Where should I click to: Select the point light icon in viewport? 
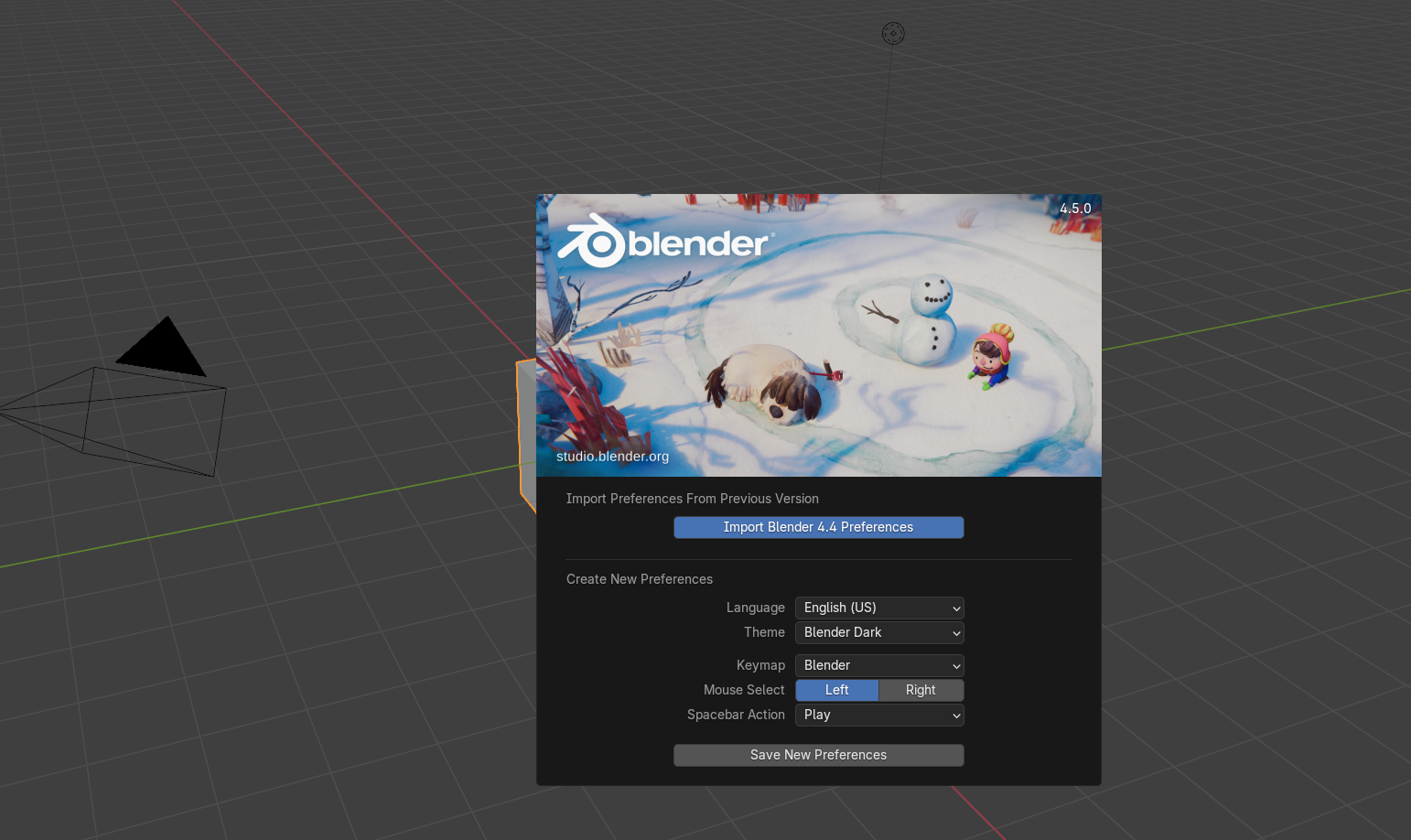coord(893,34)
